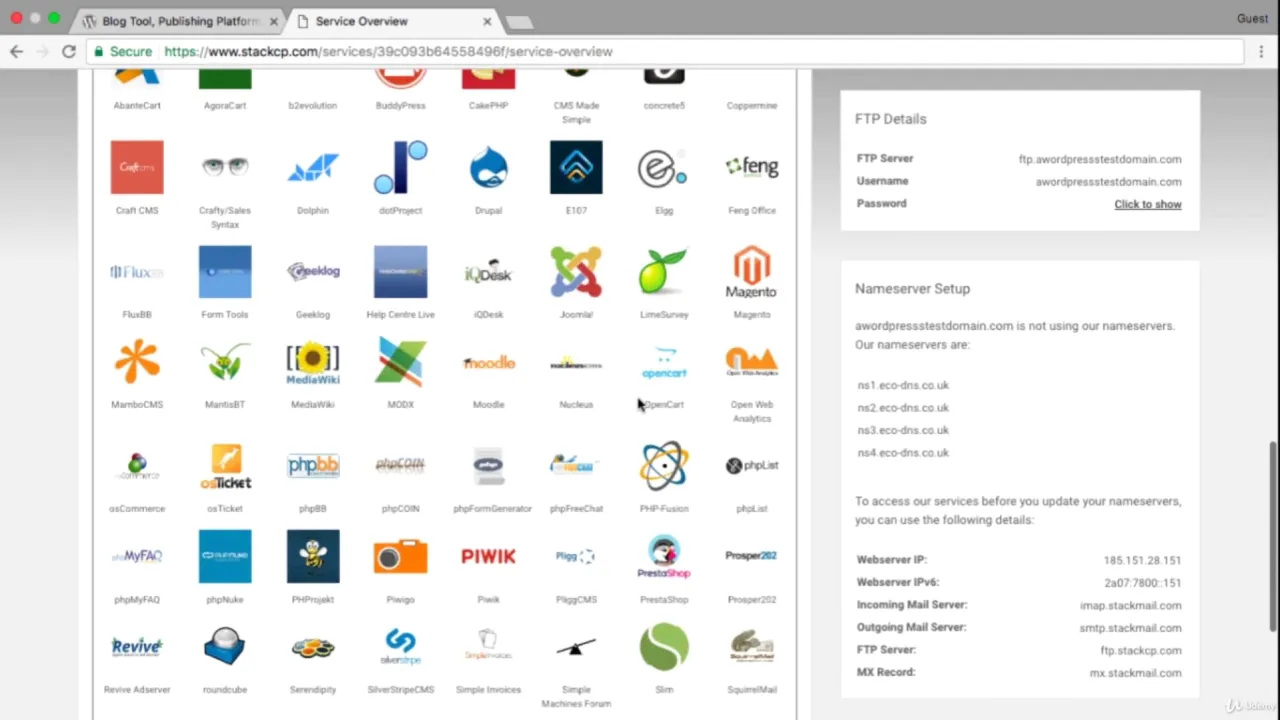1280x720 pixels.
Task: Click the browser back arrow
Action: point(17,51)
